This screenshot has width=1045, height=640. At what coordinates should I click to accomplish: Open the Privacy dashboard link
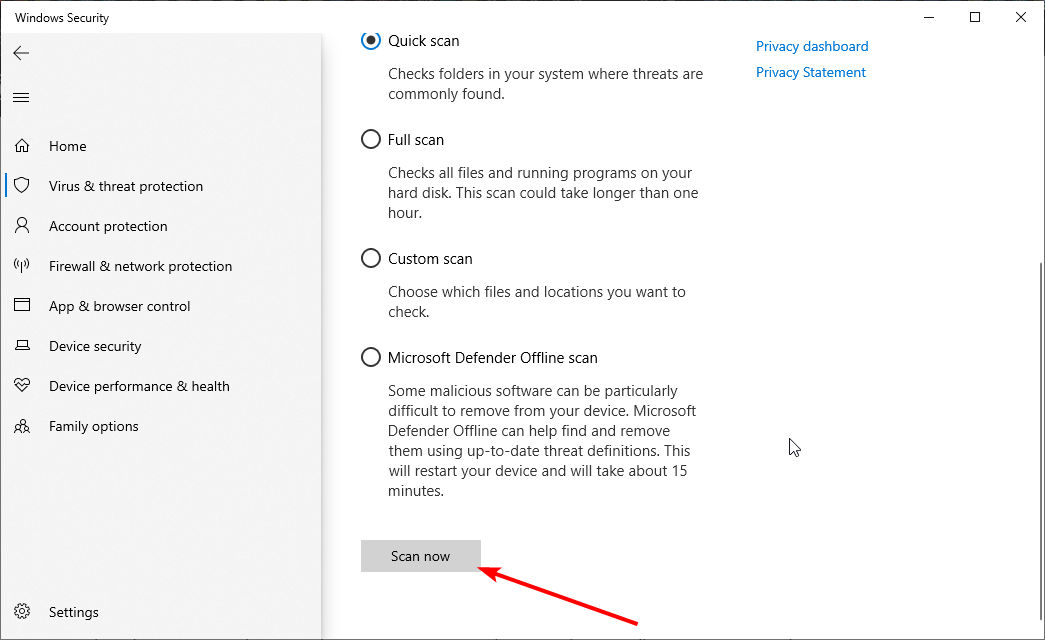click(812, 46)
